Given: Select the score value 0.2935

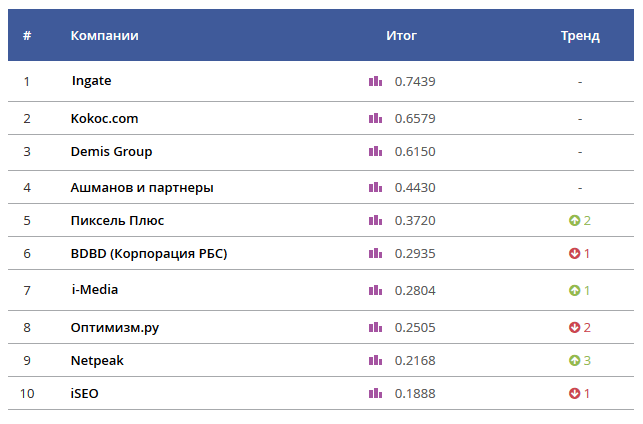Looking at the screenshot, I should click(x=415, y=253).
